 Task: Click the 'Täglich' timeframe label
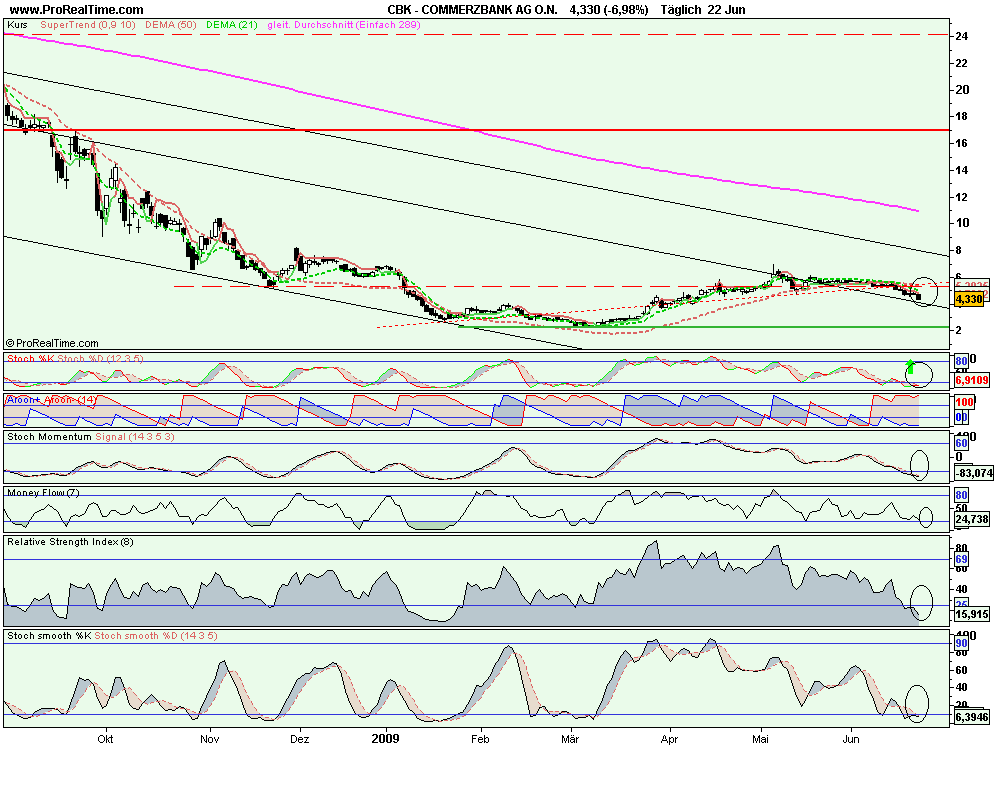point(680,10)
